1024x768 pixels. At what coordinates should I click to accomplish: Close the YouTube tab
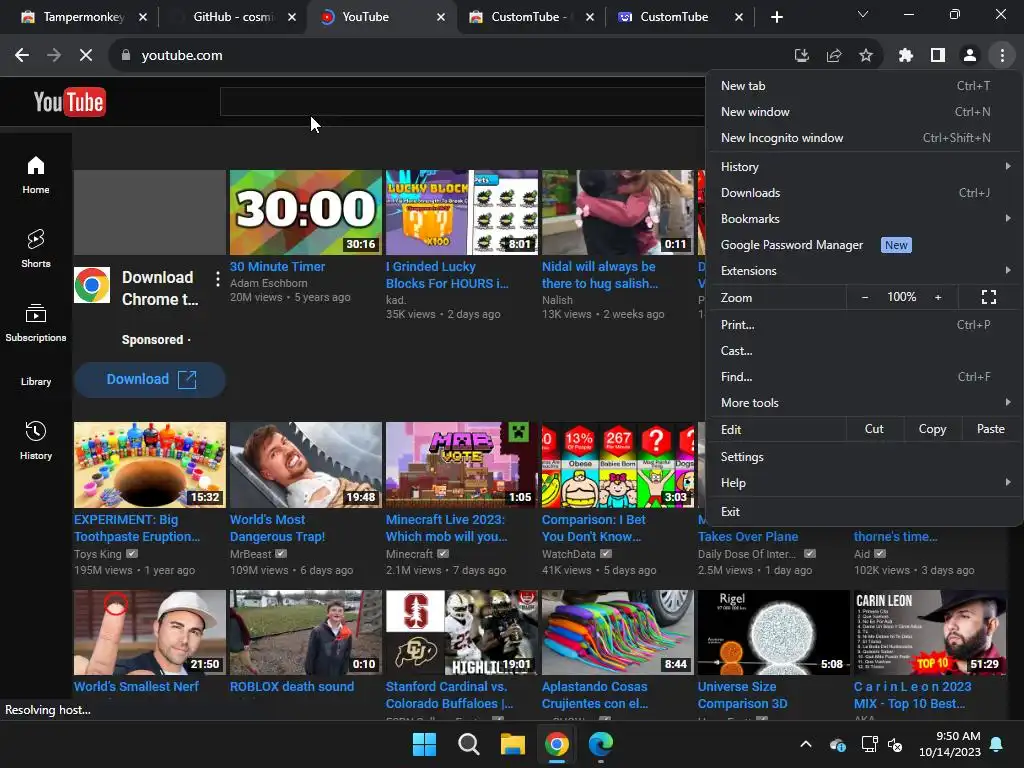click(x=441, y=17)
